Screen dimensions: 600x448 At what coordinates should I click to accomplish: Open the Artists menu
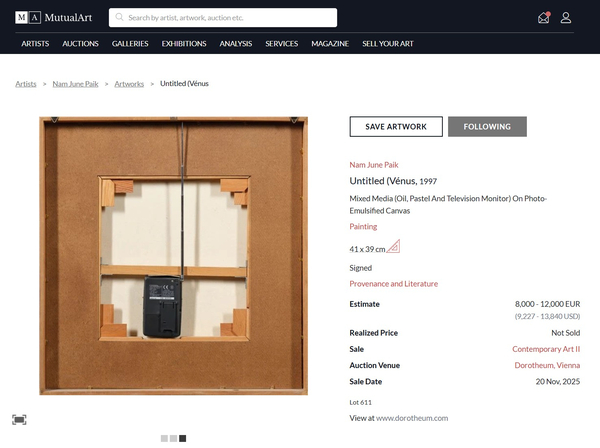(x=35, y=44)
